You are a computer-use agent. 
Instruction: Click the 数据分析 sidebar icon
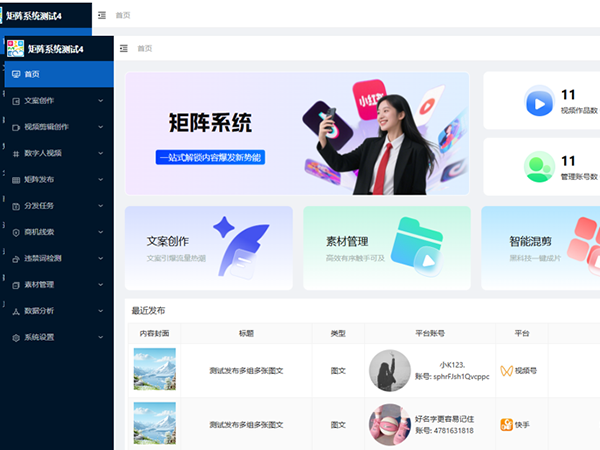[x=15, y=311]
